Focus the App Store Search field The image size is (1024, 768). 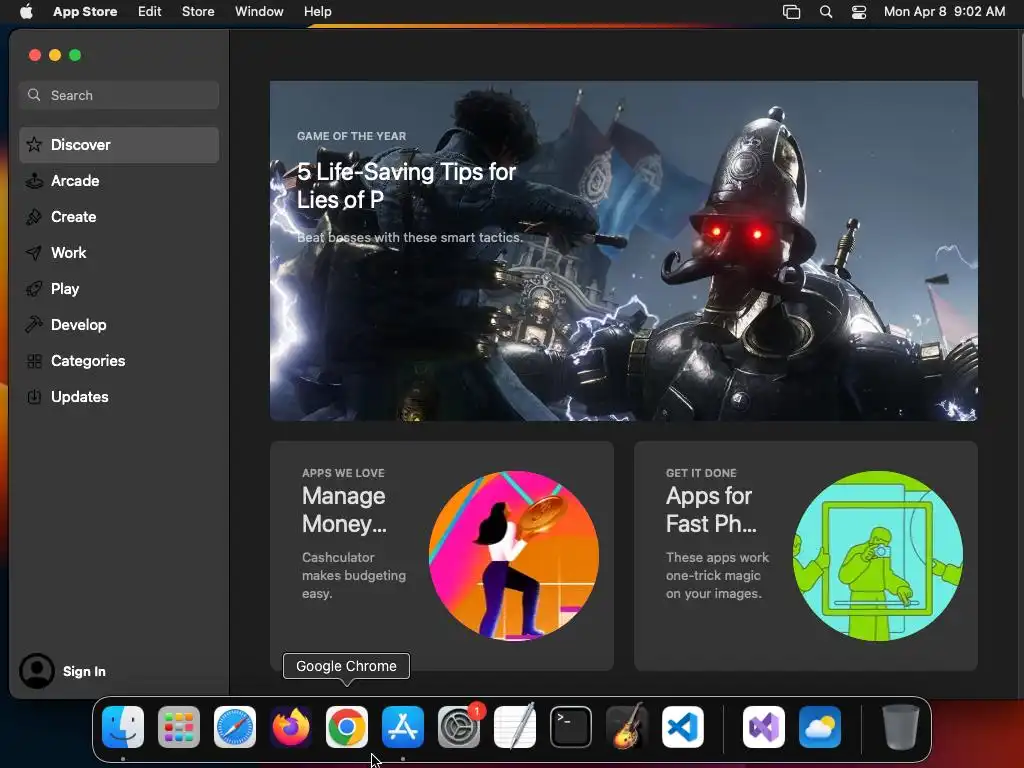point(119,95)
